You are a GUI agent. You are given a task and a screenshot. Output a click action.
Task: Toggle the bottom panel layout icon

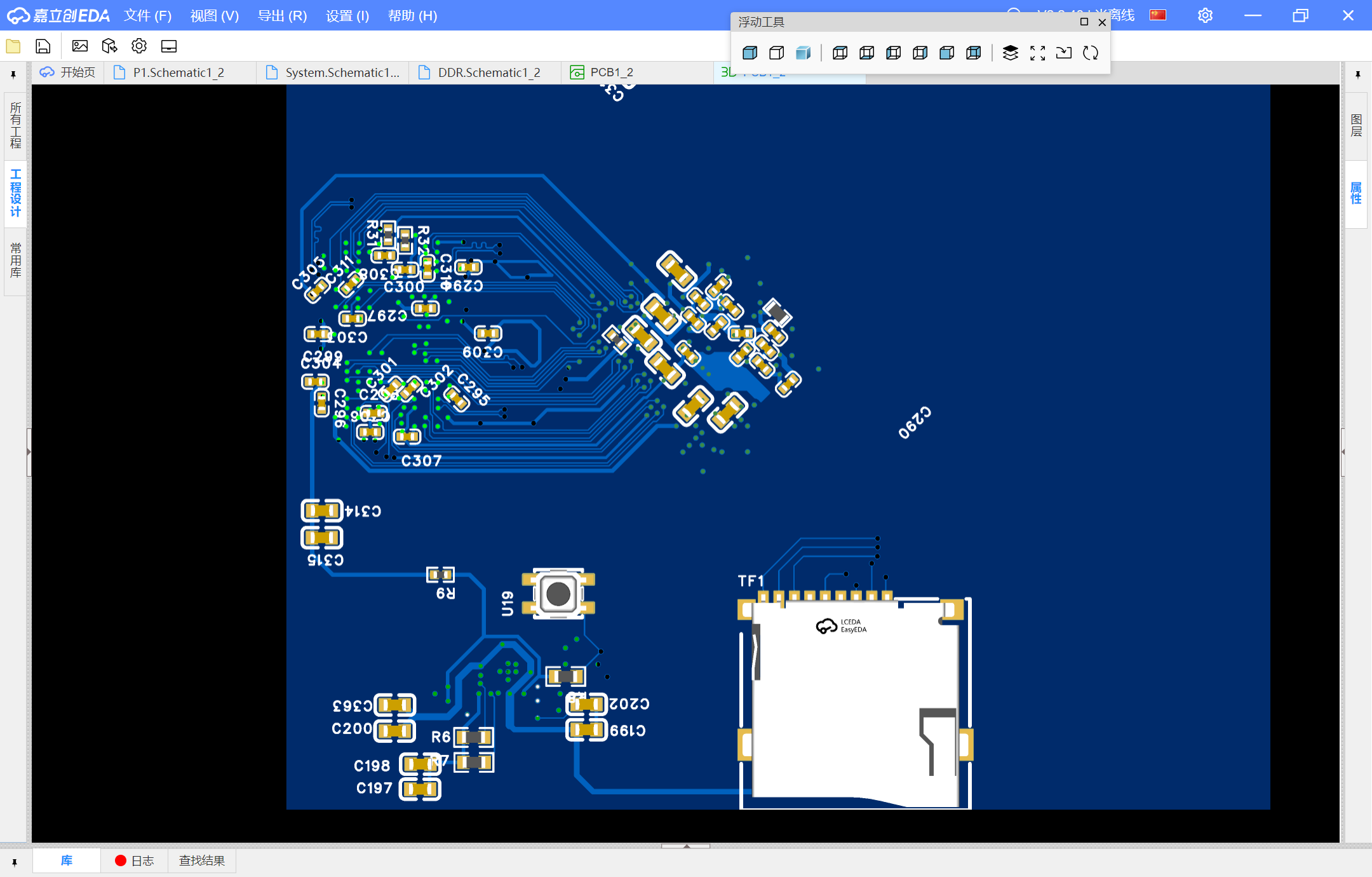(x=169, y=46)
